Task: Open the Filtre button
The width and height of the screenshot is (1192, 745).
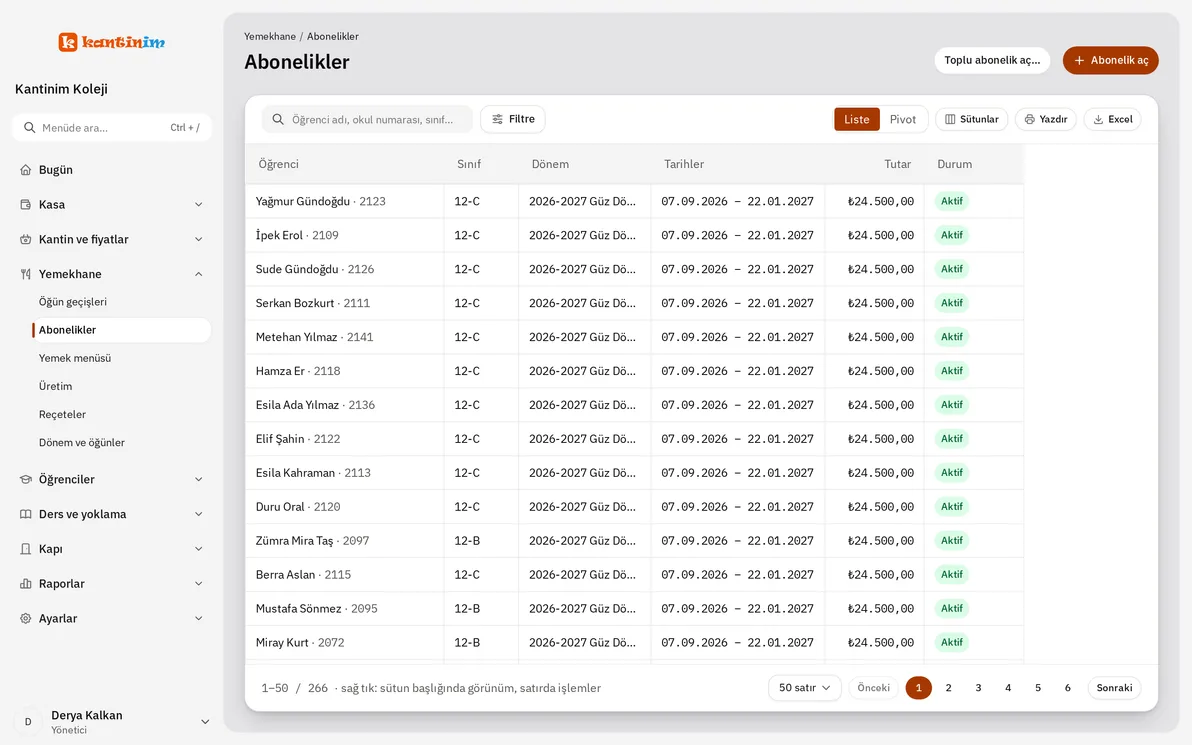Action: (x=513, y=119)
